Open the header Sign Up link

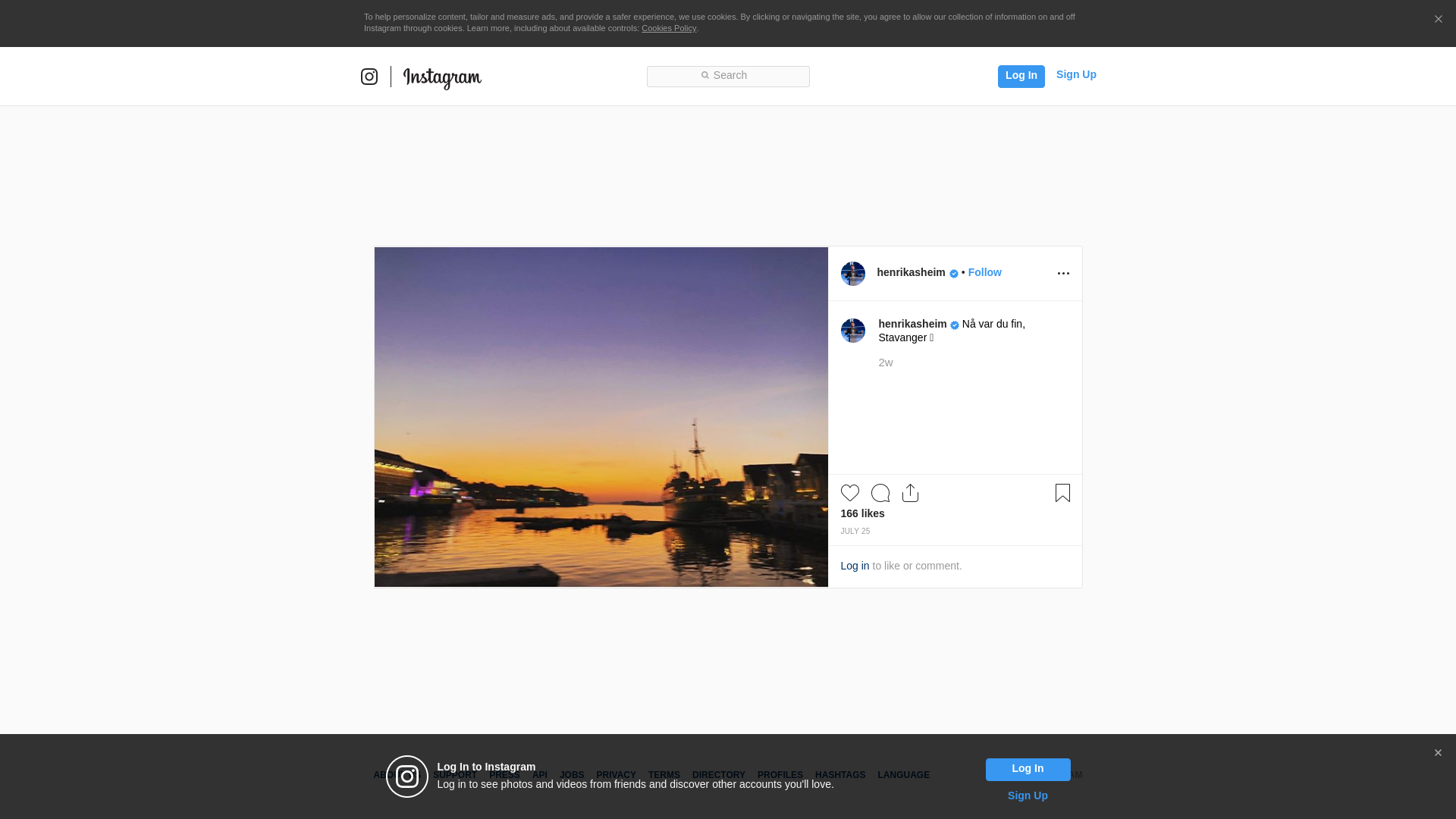[x=1076, y=74]
